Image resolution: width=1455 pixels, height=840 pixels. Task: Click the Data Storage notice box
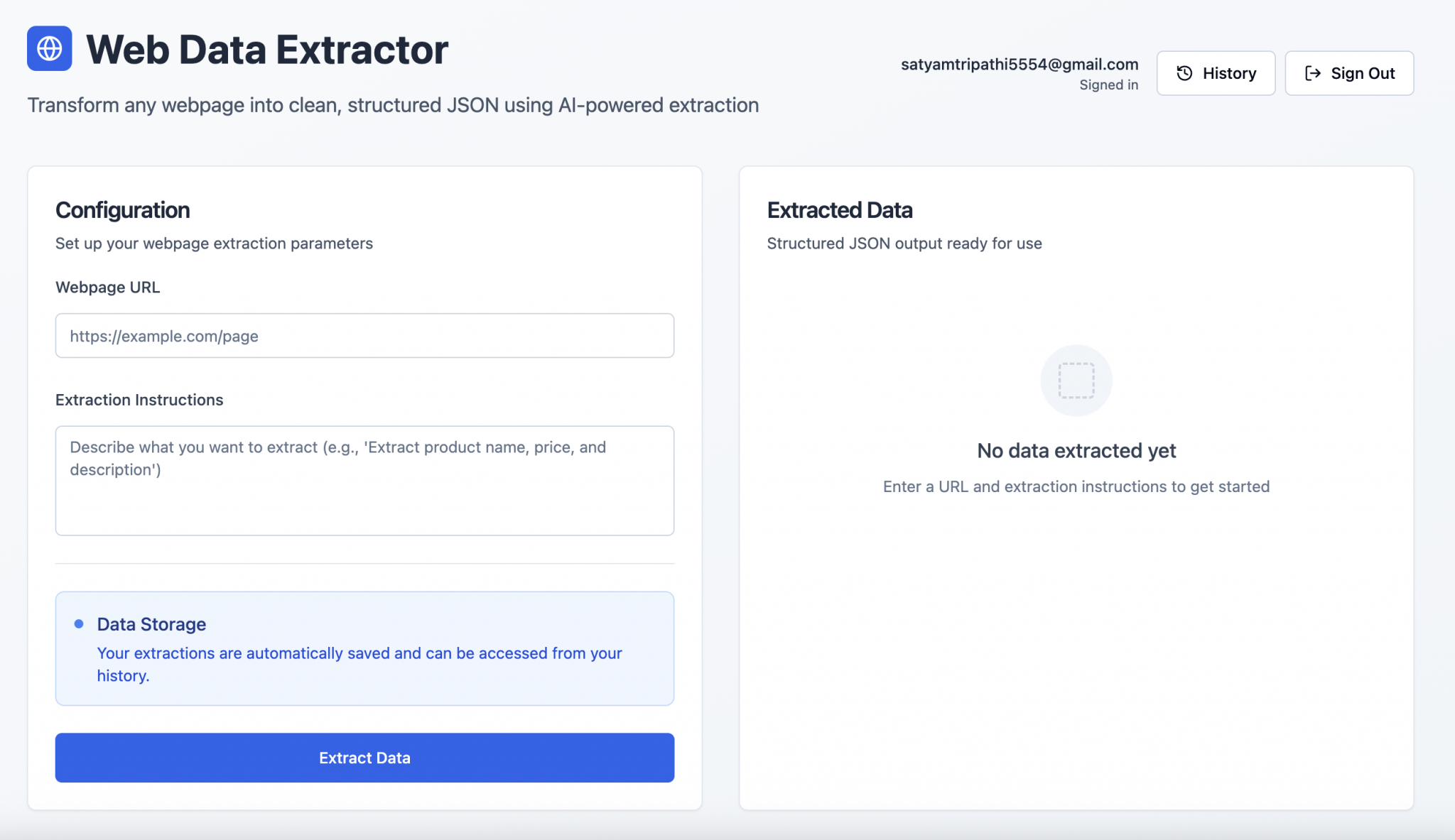[364, 648]
